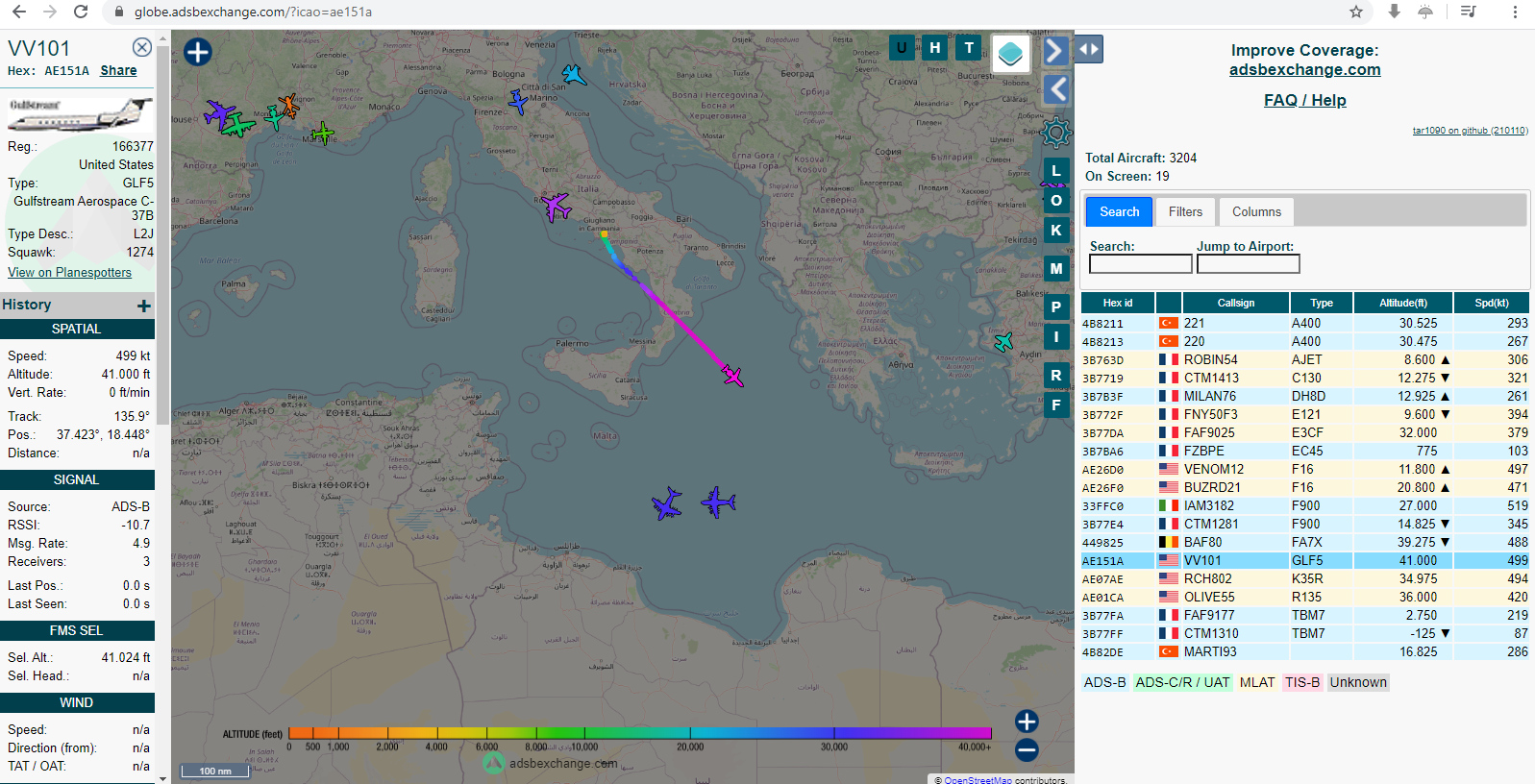Switch to the Columns tab
The image size is (1535, 784).
1256,211
